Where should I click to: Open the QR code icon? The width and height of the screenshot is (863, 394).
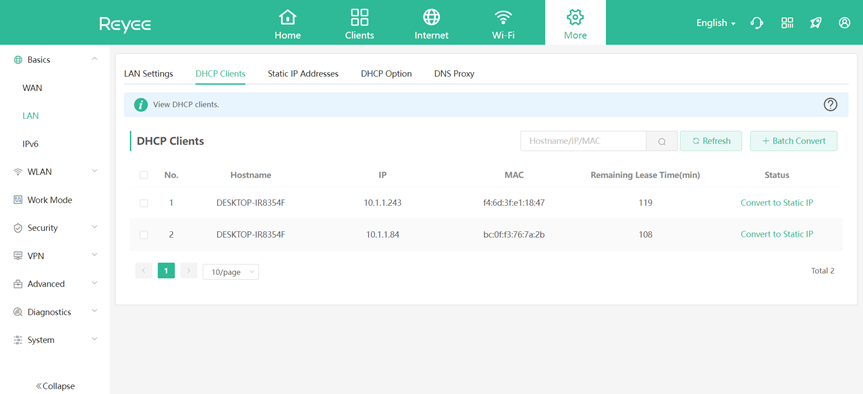tap(787, 23)
